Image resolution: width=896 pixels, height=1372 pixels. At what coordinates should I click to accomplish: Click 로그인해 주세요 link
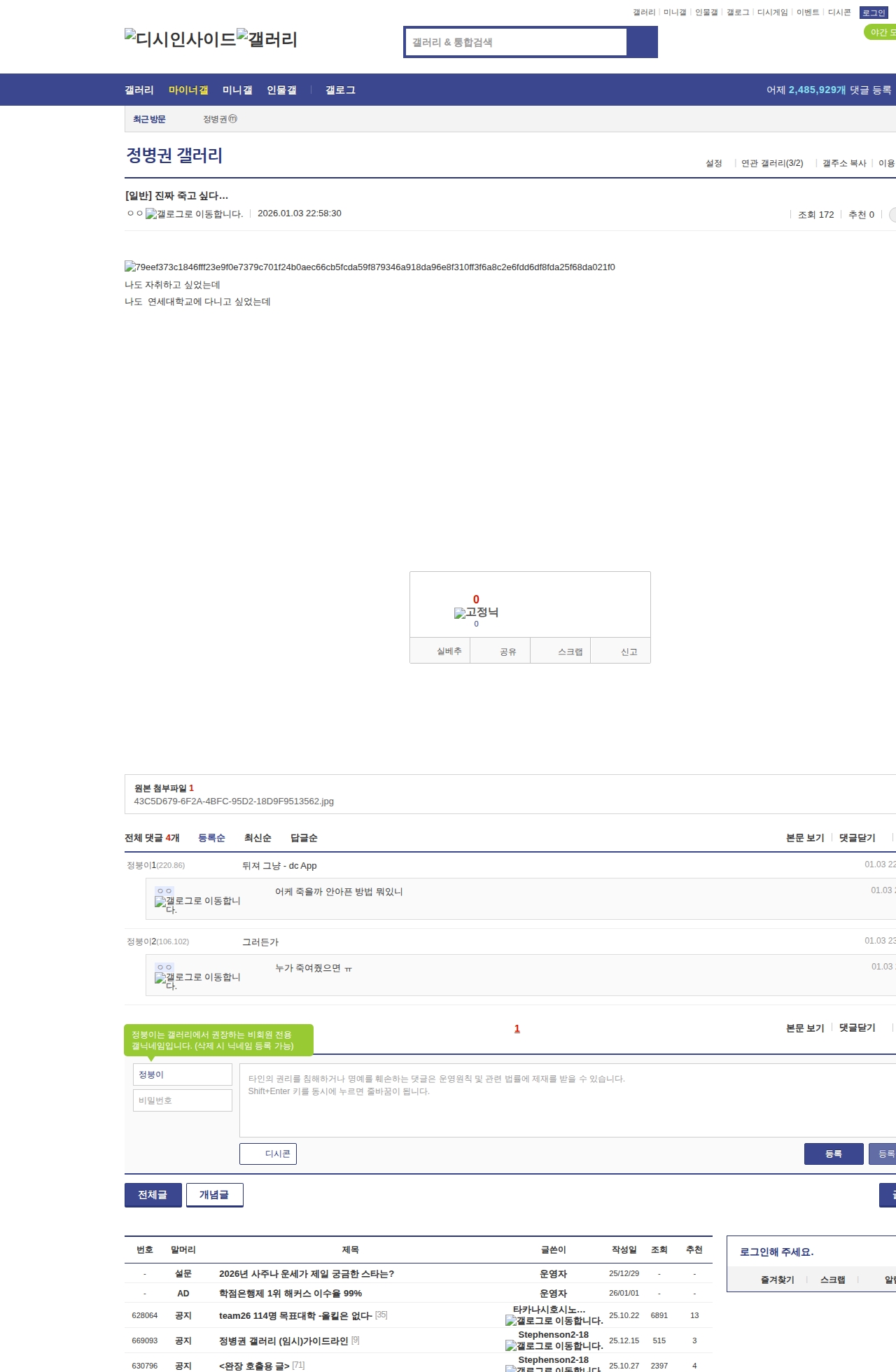(x=776, y=1252)
